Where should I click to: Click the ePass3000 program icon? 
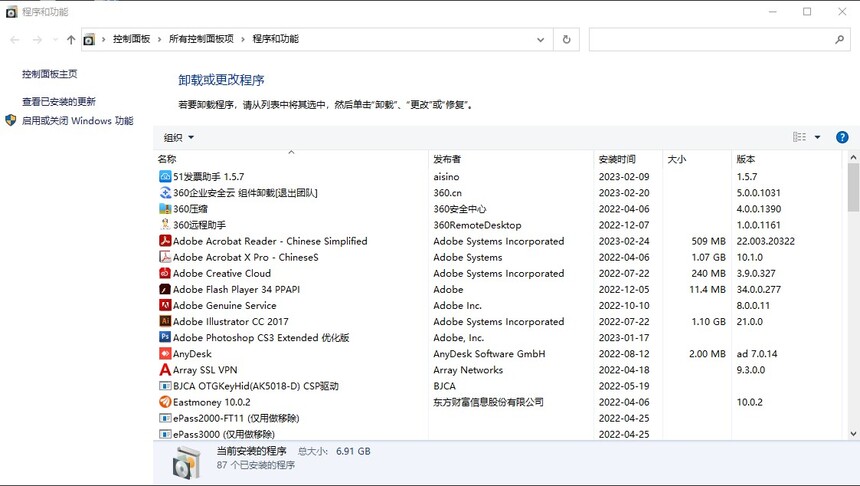[165, 434]
